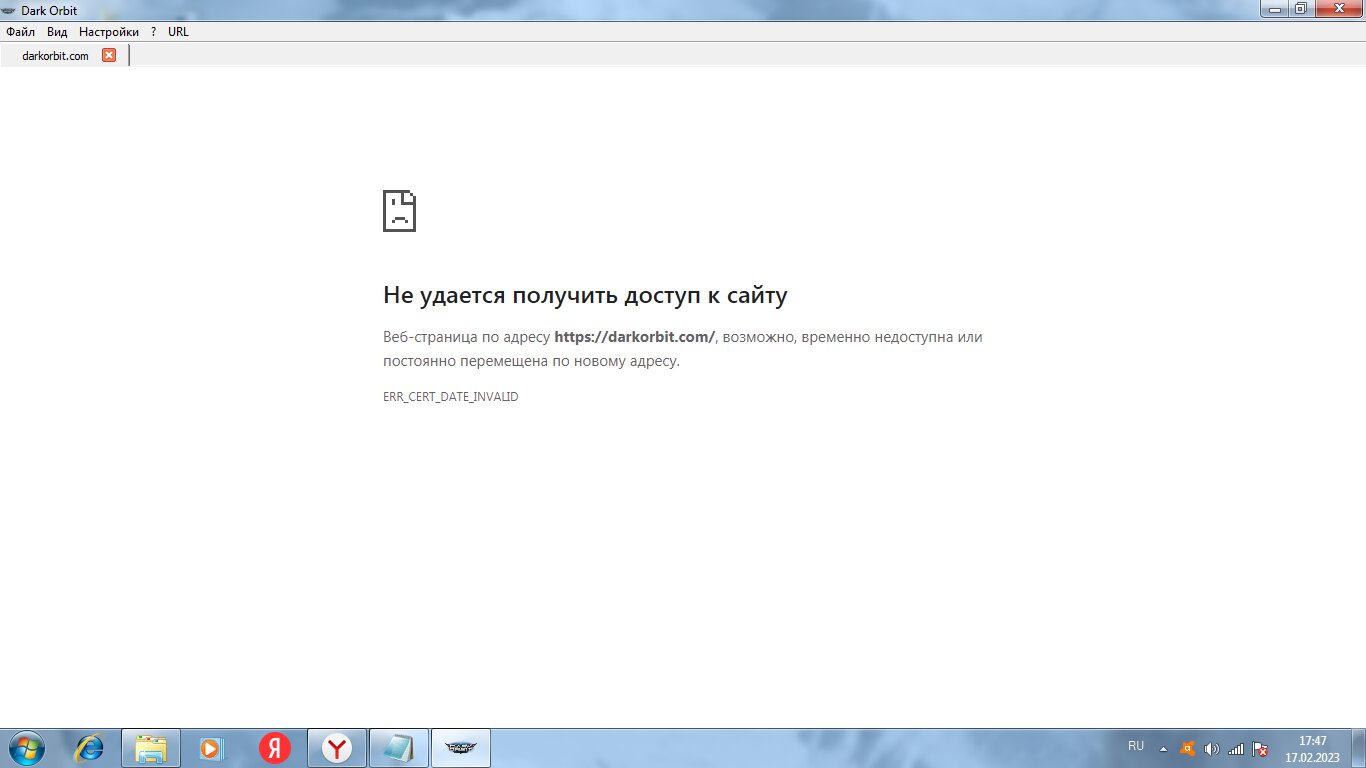
Task: Click the sad page error icon
Action: pos(399,211)
